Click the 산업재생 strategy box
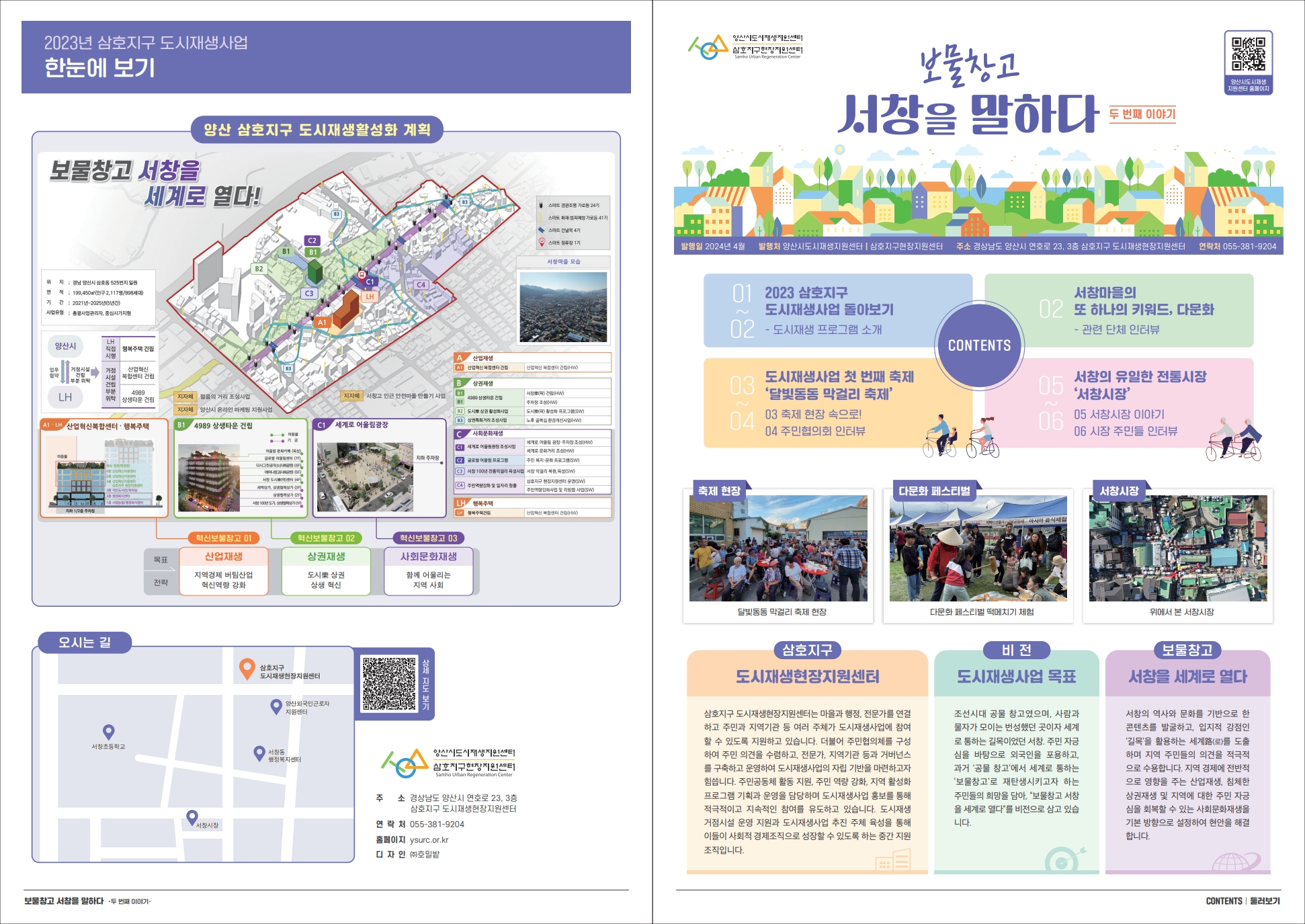The width and height of the screenshot is (1305, 924). tap(224, 571)
